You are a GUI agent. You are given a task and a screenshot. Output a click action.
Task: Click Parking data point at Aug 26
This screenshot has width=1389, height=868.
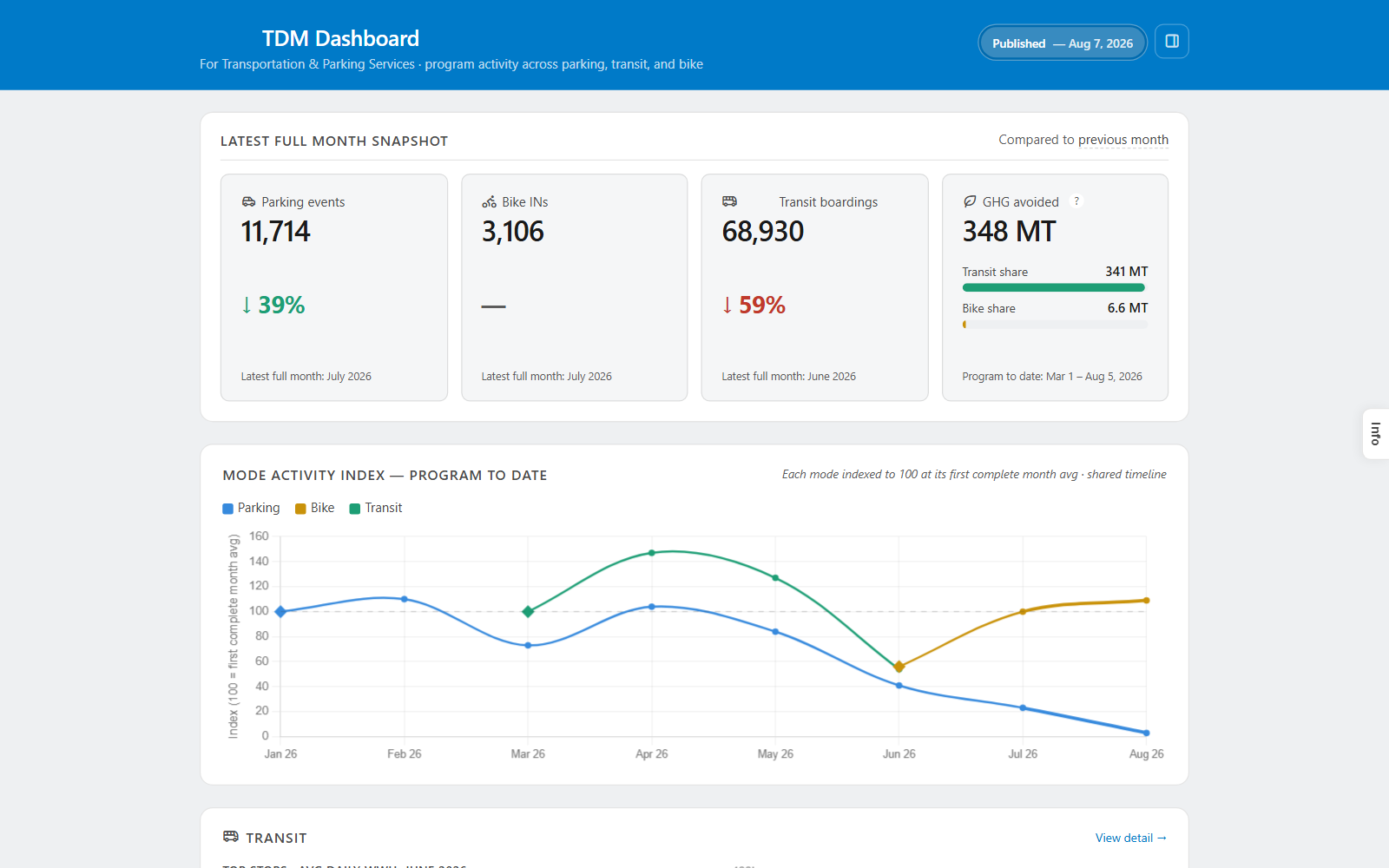[x=1146, y=733]
